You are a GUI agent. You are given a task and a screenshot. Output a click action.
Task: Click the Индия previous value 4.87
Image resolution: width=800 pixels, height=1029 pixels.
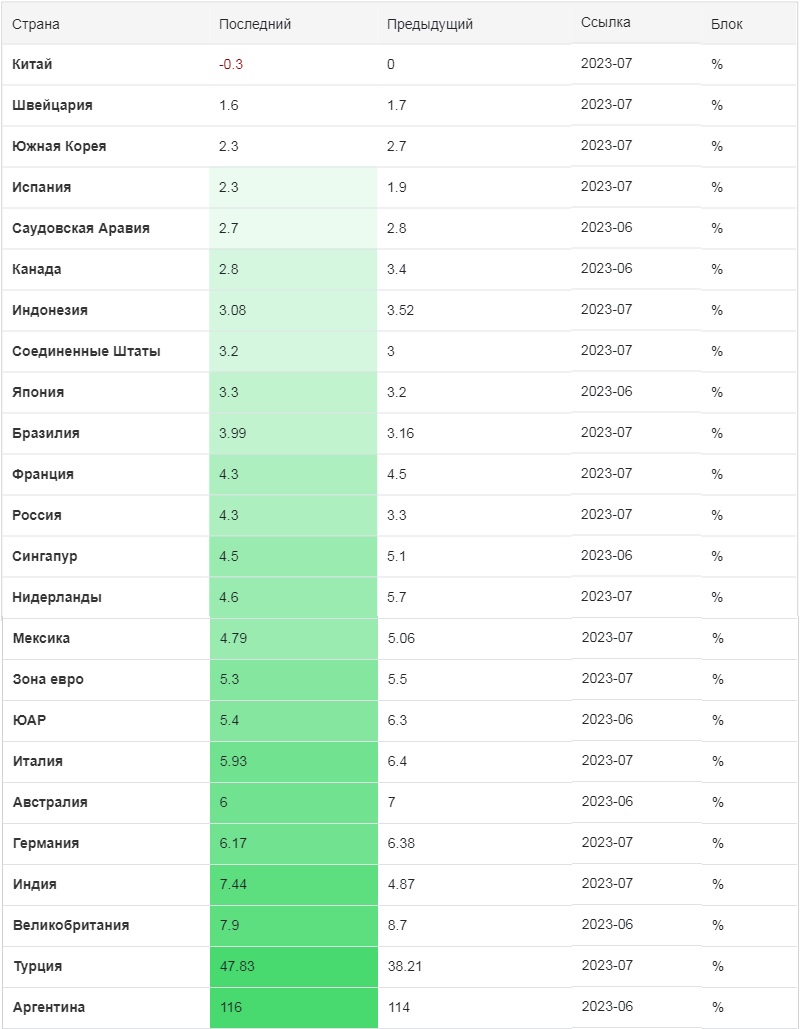click(x=401, y=884)
